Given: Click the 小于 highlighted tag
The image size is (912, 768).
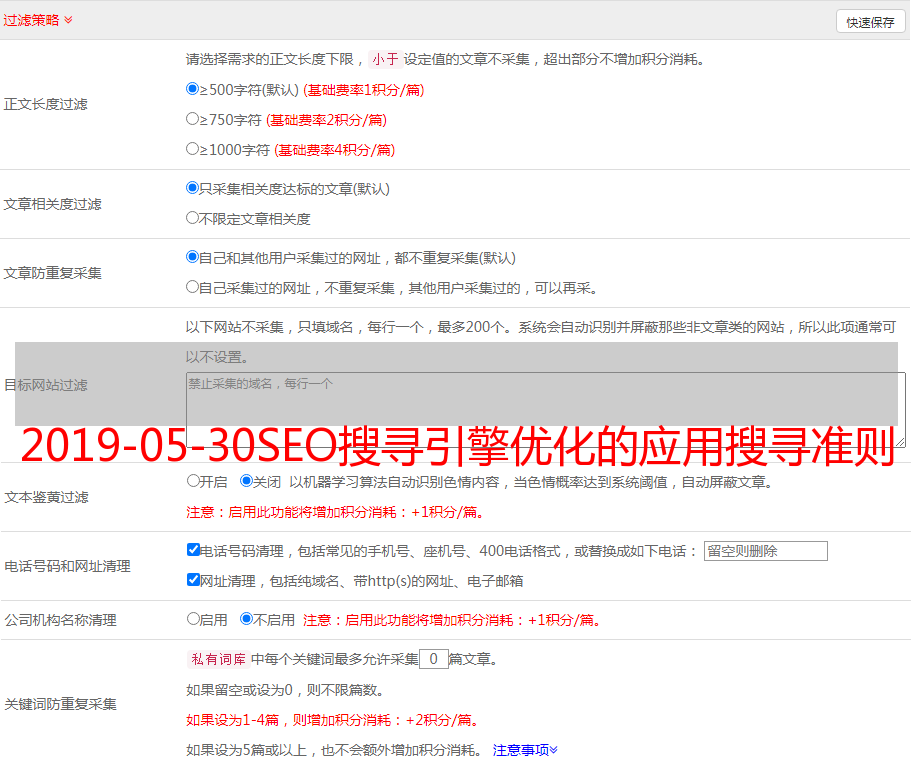Looking at the screenshot, I should click(x=385, y=59).
